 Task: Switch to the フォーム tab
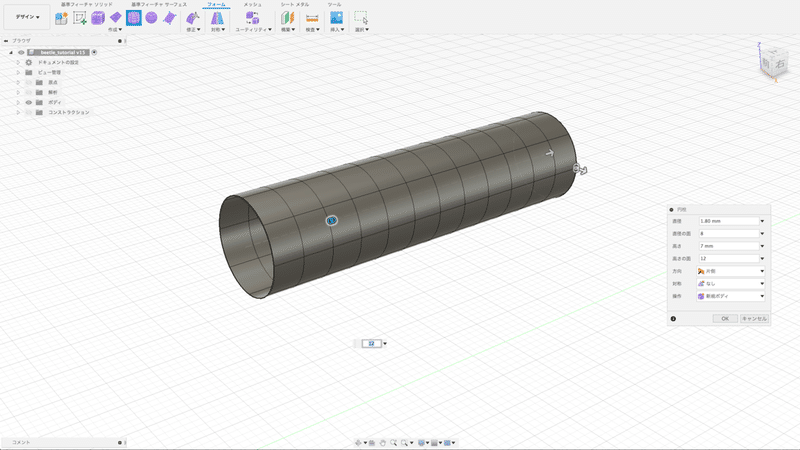click(x=216, y=4)
